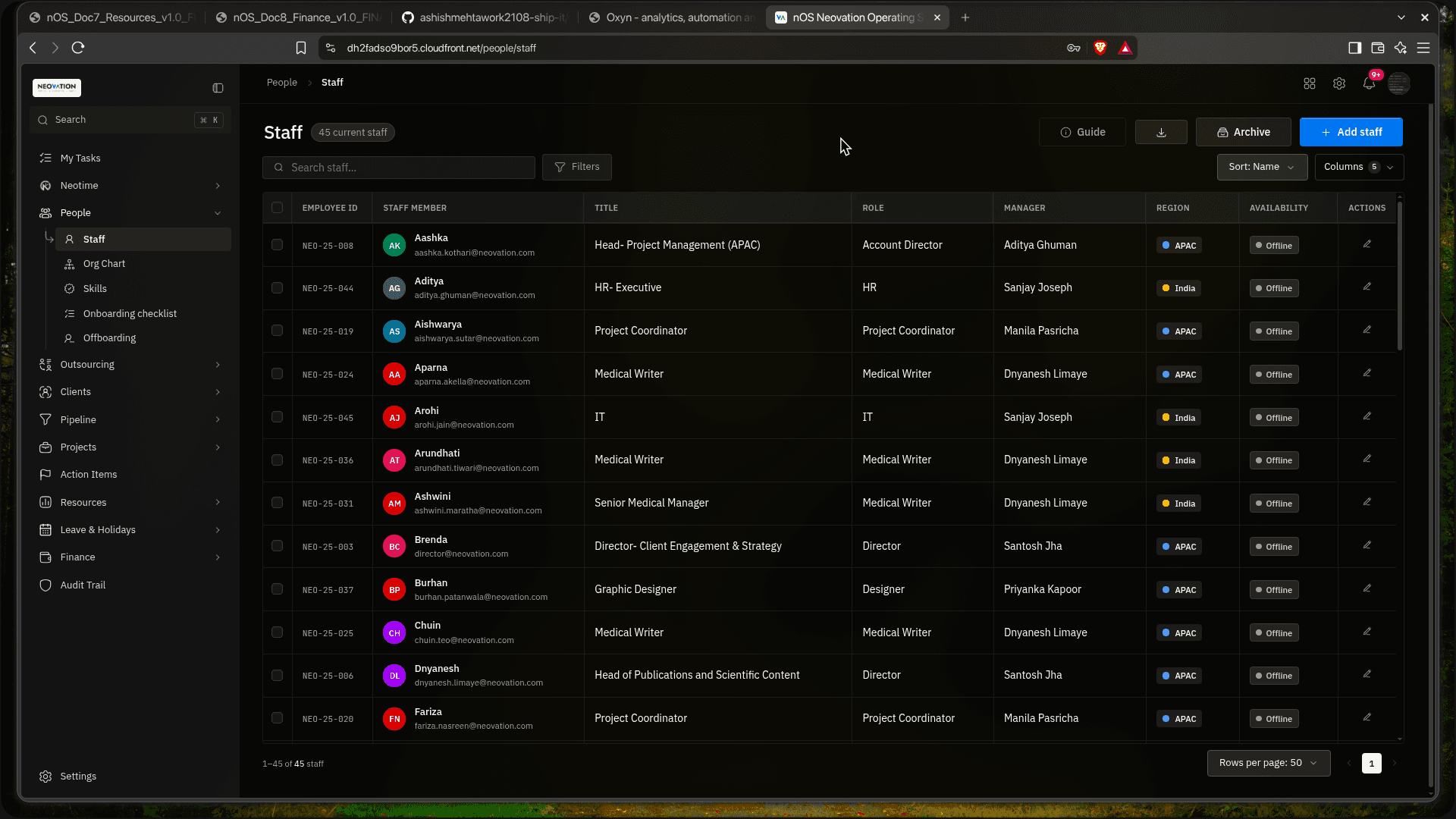Image resolution: width=1456 pixels, height=819 pixels.
Task: Click the Add staff button
Action: 1351,132
